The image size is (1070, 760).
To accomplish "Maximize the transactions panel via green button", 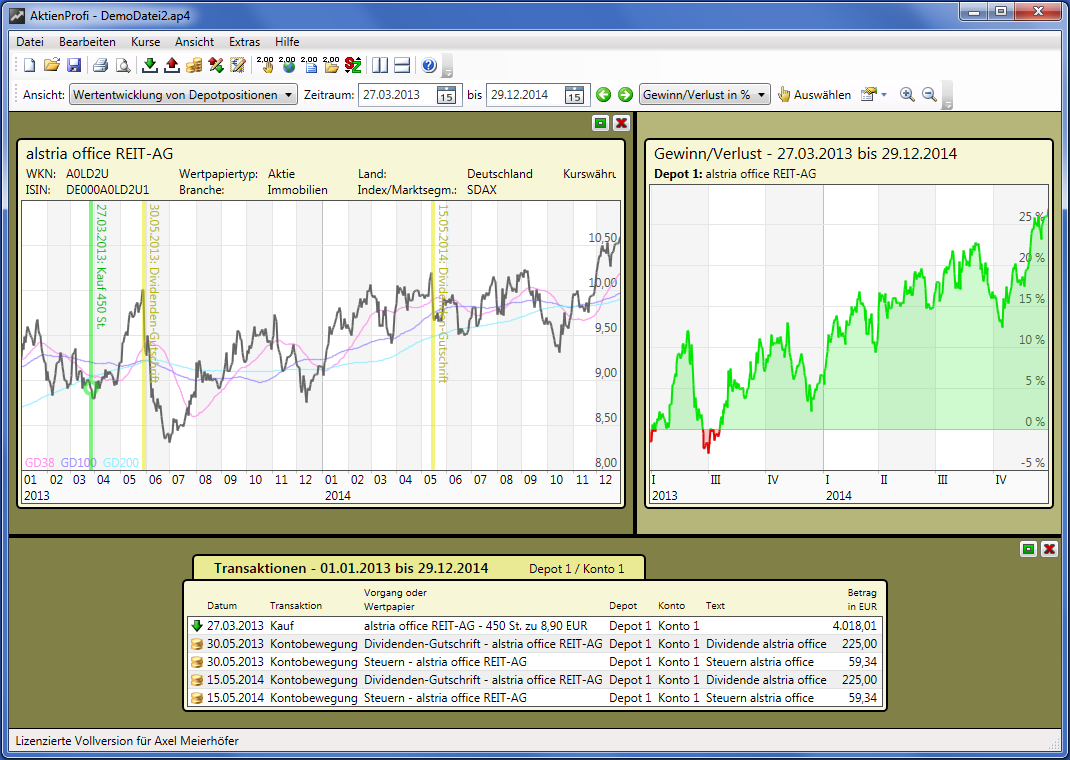I will 1028,549.
